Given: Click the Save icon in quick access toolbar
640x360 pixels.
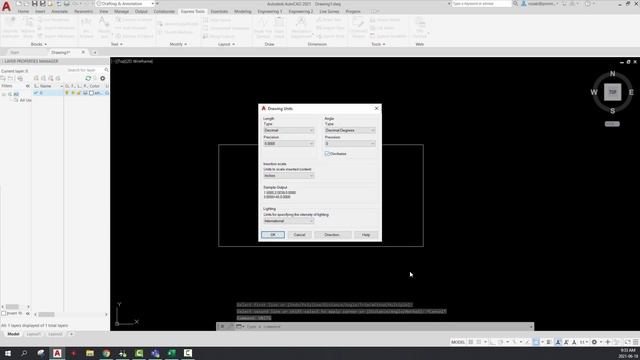Looking at the screenshot, I should [35, 4].
